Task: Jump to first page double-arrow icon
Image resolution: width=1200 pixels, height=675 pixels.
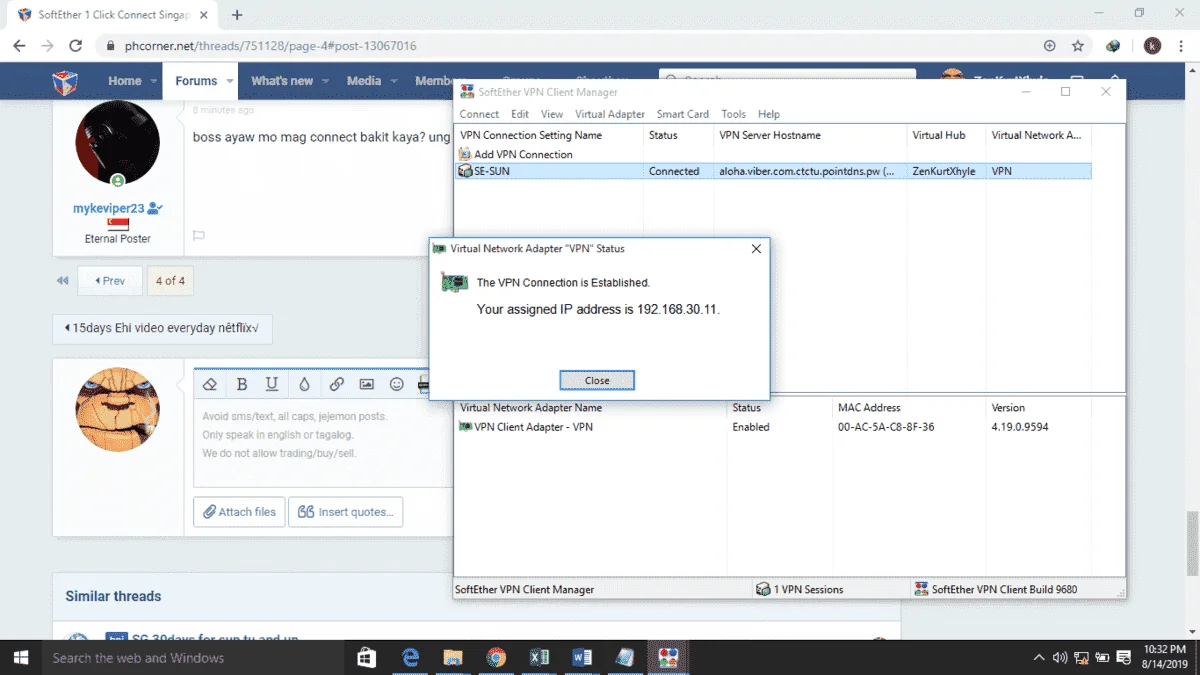Action: click(63, 281)
